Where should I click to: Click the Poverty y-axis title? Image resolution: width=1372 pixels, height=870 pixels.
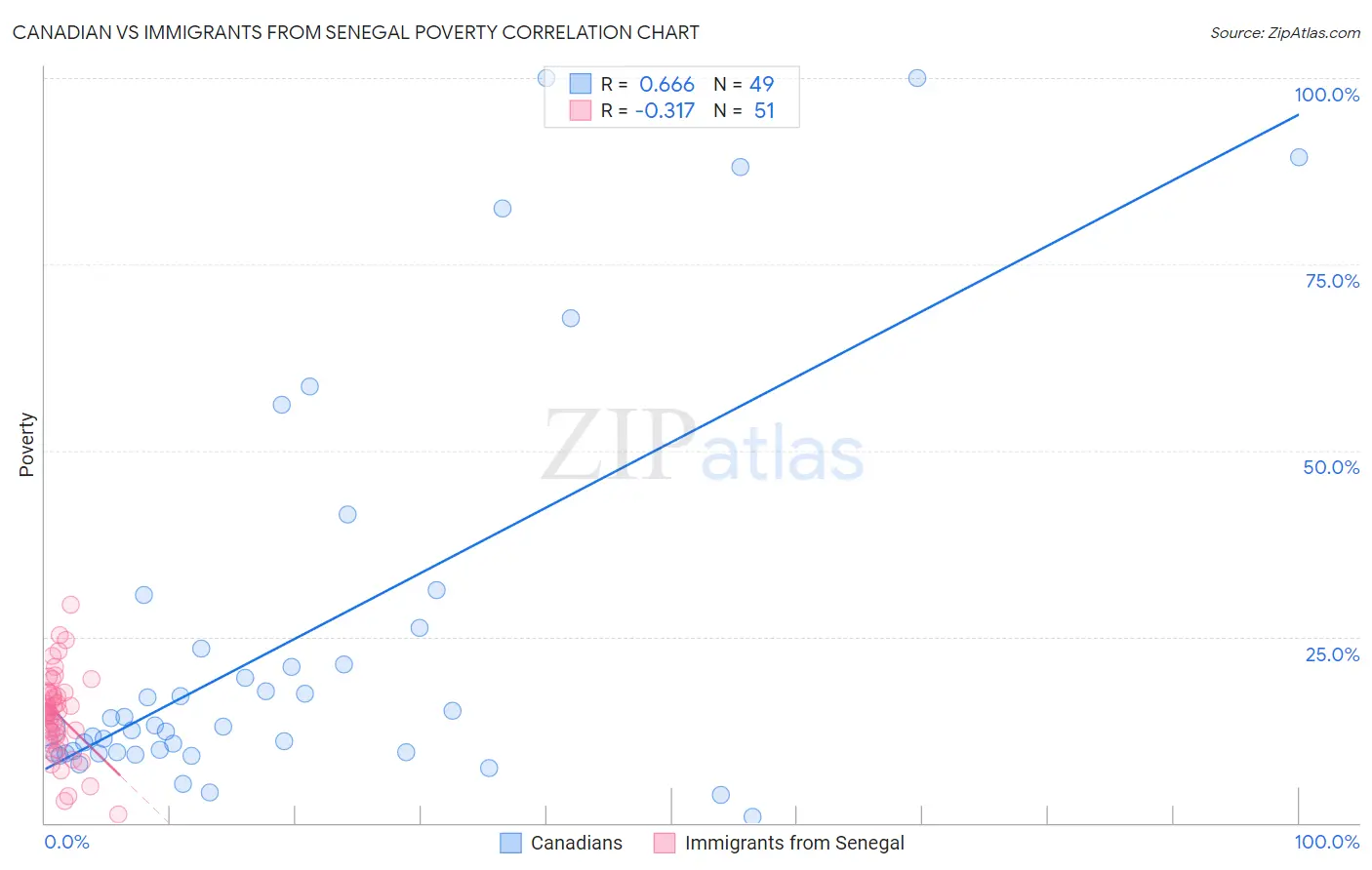(x=26, y=445)
